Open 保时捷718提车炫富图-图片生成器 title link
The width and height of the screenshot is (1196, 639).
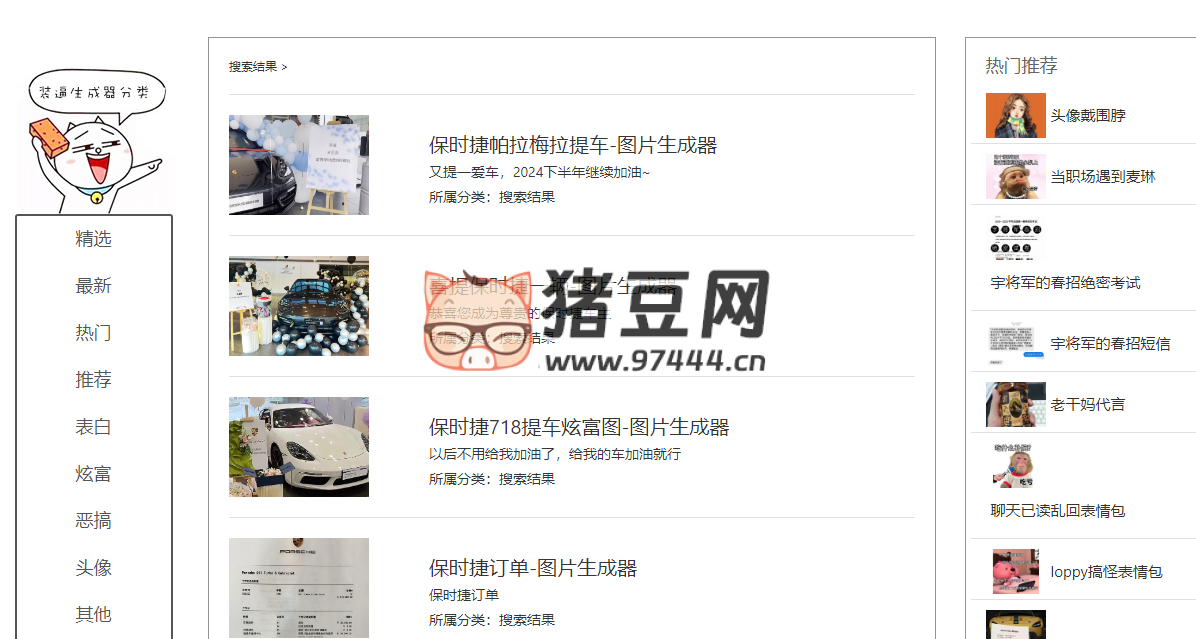click(579, 428)
